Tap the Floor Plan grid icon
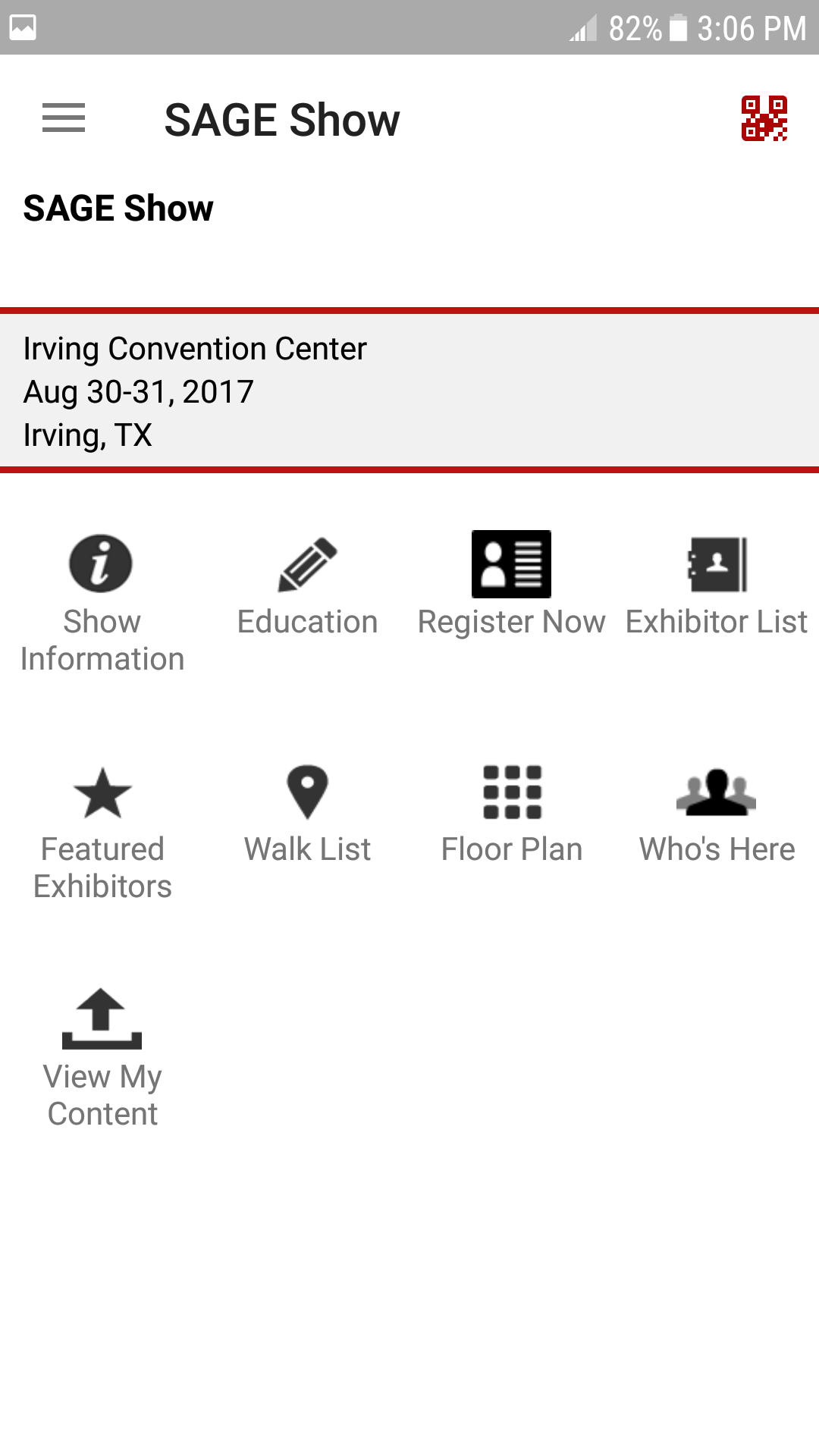The width and height of the screenshot is (819, 1456). [512, 792]
